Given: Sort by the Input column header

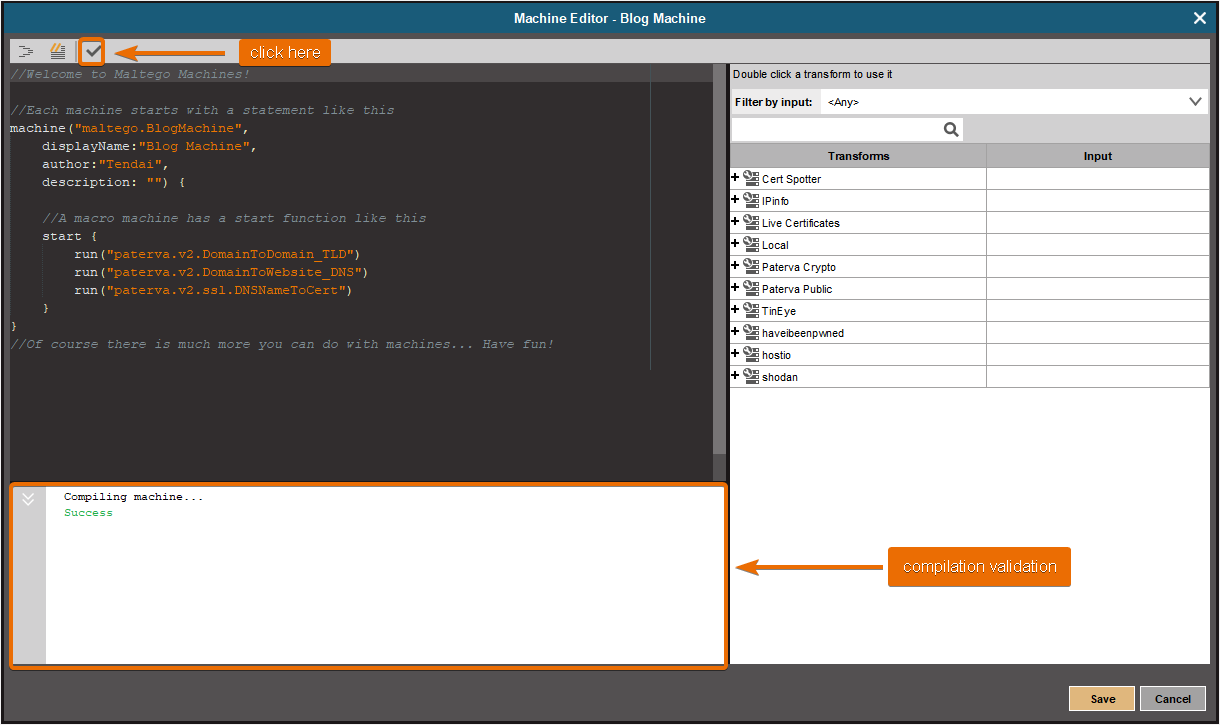Looking at the screenshot, I should point(1098,156).
